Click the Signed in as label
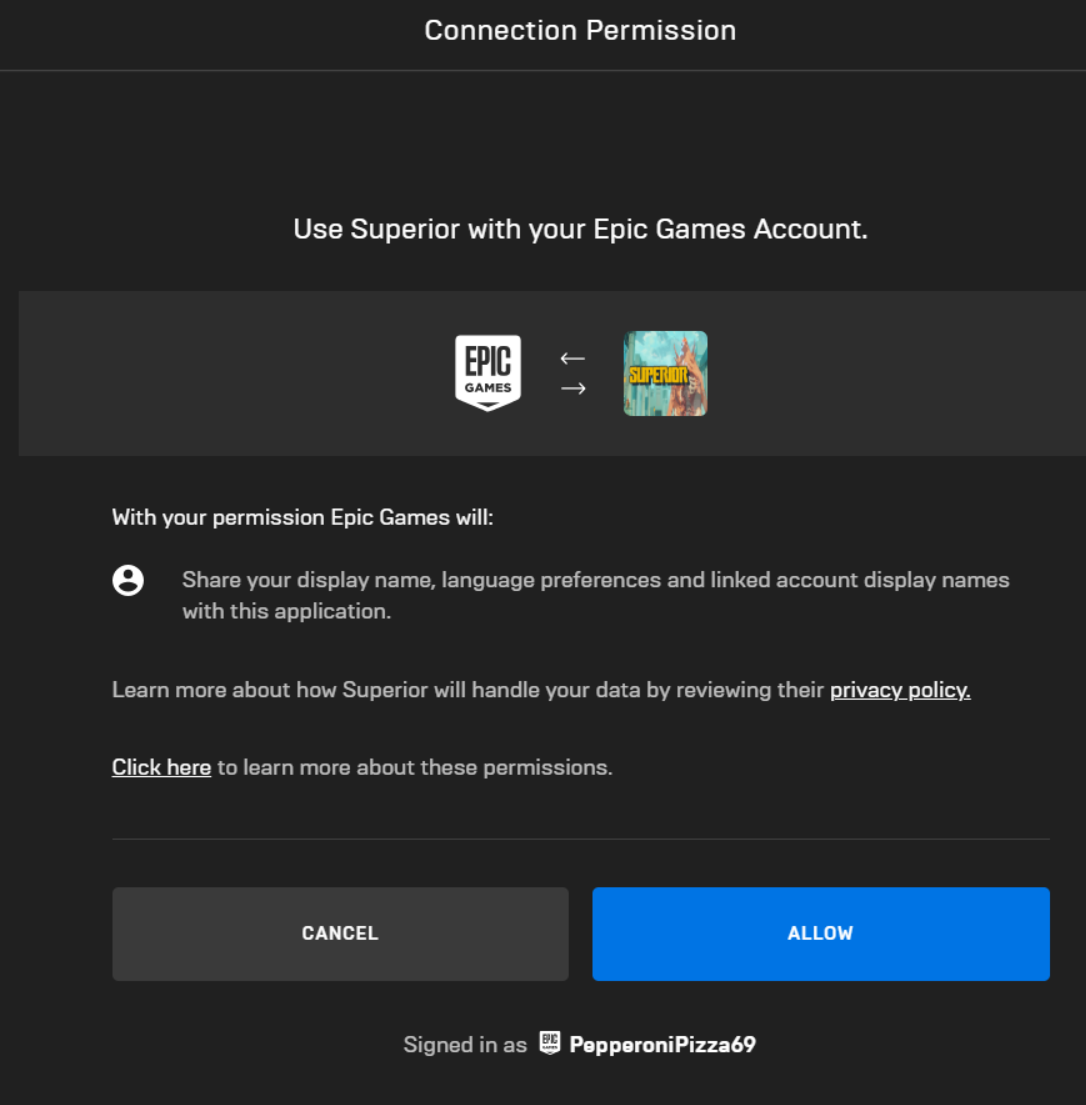The image size is (1086, 1105). coord(465,1044)
